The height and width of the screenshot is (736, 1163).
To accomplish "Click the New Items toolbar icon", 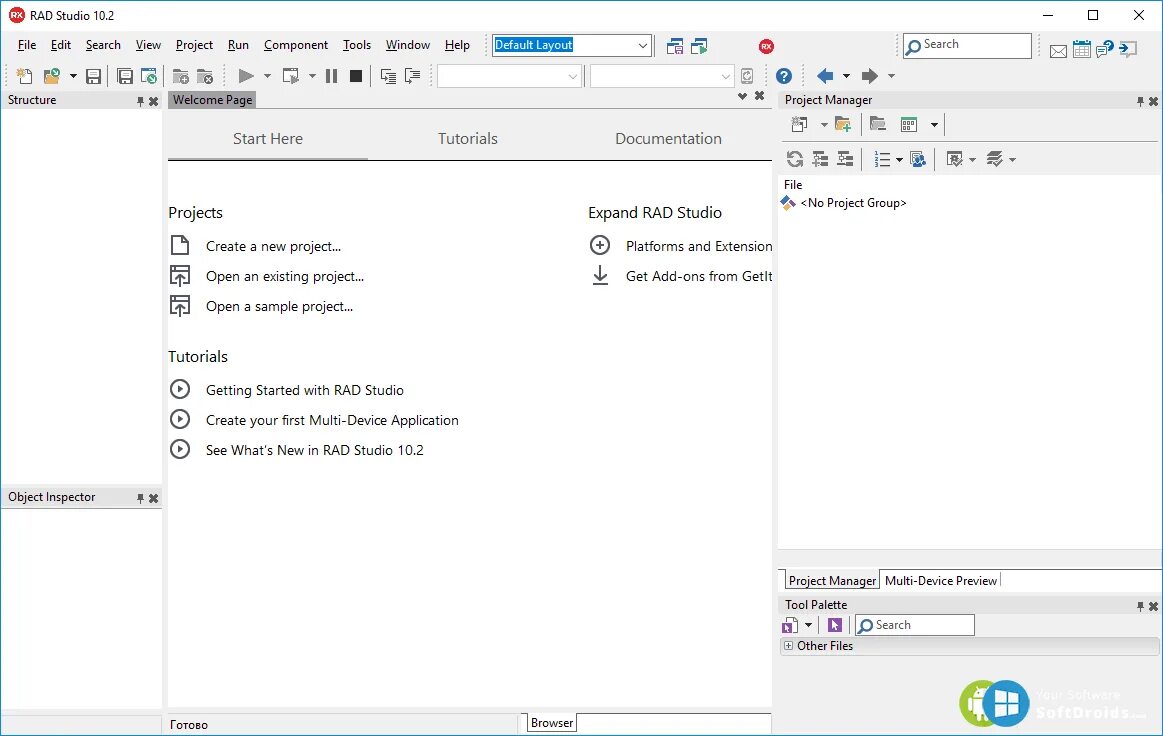I will click(24, 76).
